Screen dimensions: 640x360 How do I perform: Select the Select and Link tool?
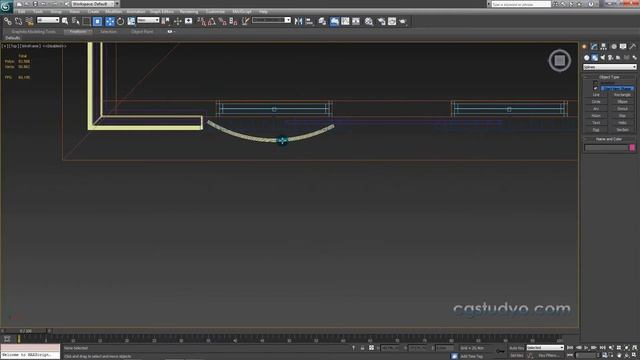[7, 21]
